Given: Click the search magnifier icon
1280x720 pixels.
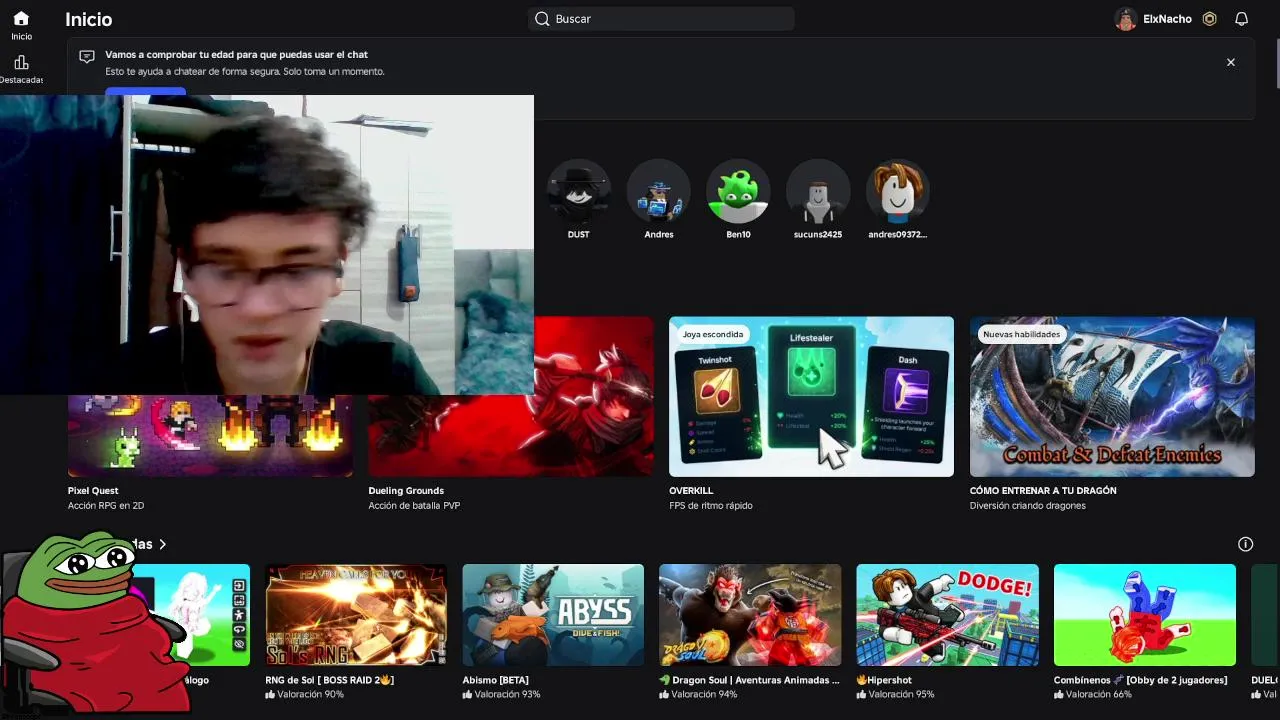Looking at the screenshot, I should 542,19.
